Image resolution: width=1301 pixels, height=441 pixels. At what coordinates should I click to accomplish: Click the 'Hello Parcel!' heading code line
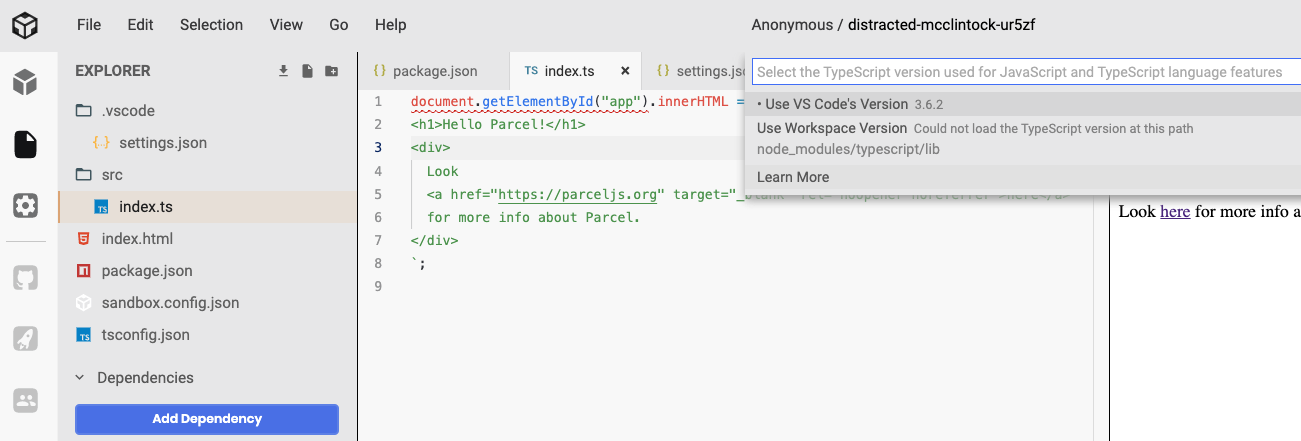pos(498,124)
